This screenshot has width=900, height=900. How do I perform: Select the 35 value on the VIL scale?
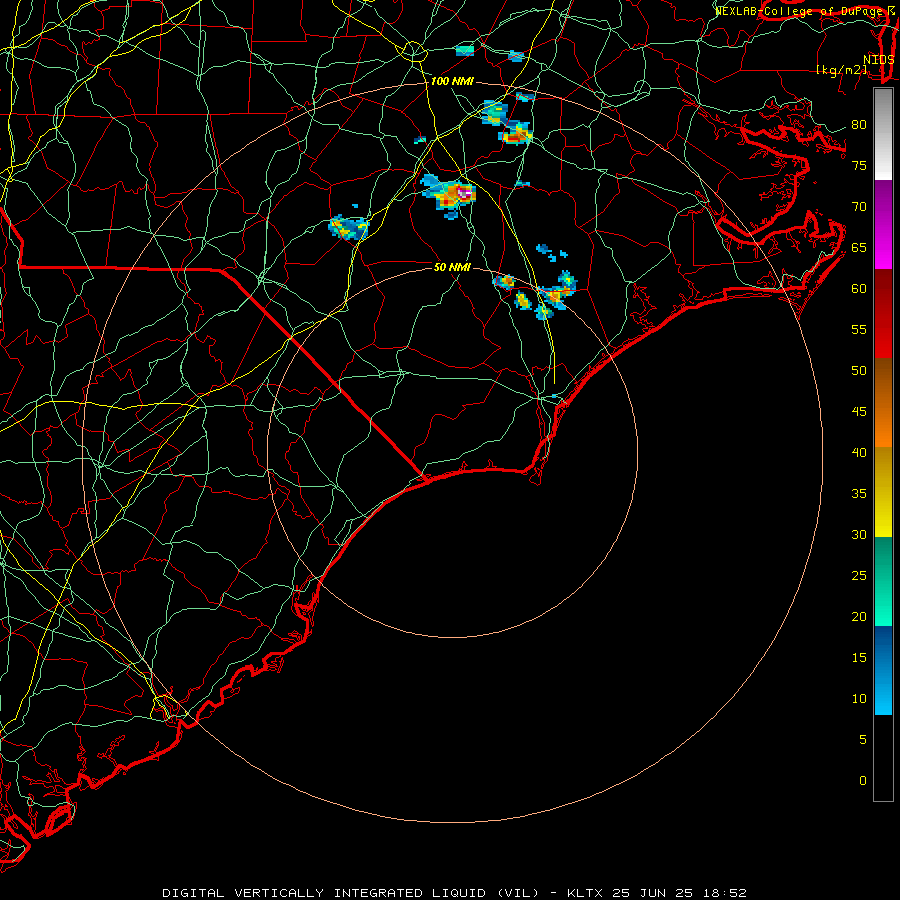[859, 494]
